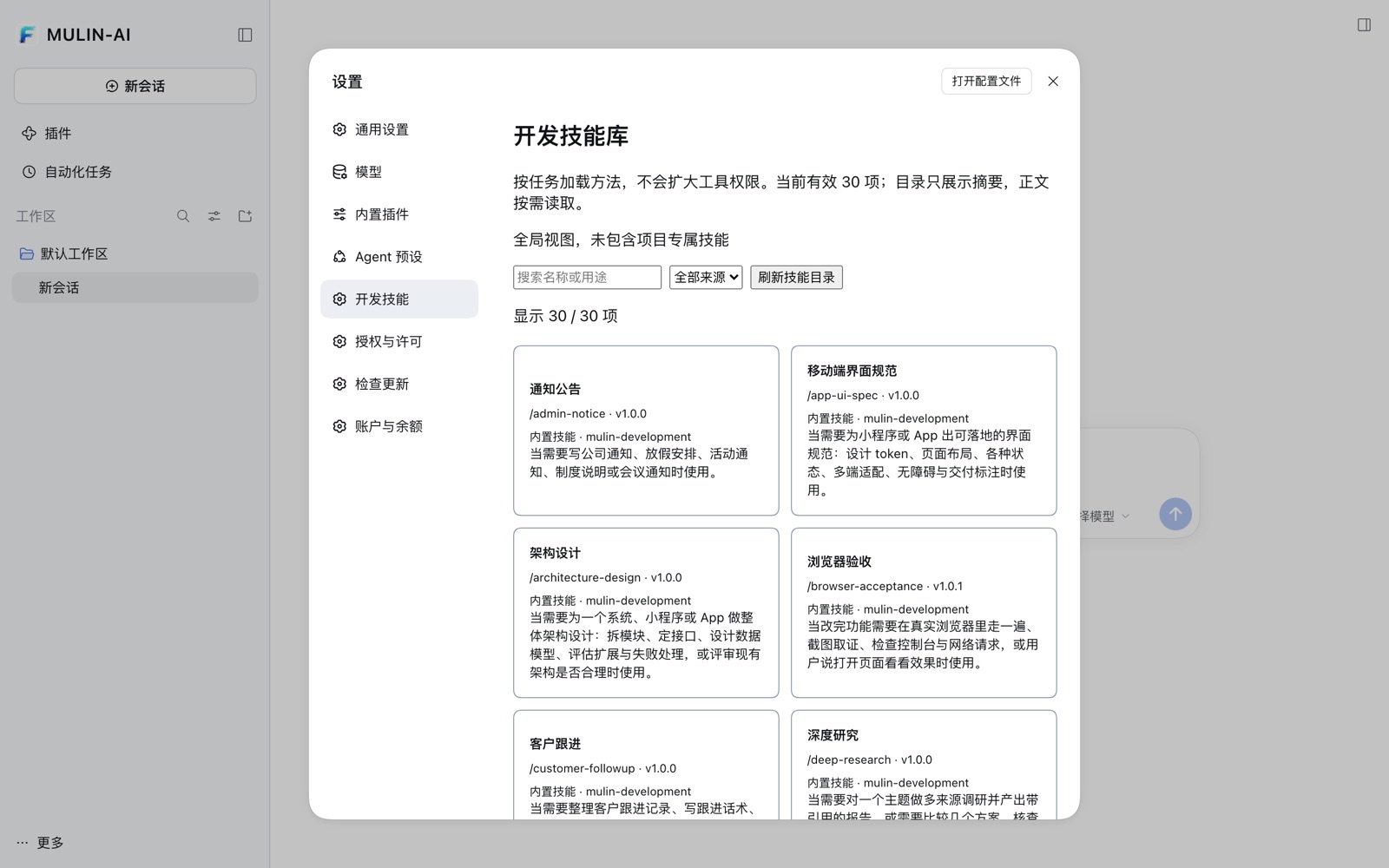The image size is (1389, 868).
Task: Click the 显示 30 / 30 项 count text
Action: coord(565,316)
